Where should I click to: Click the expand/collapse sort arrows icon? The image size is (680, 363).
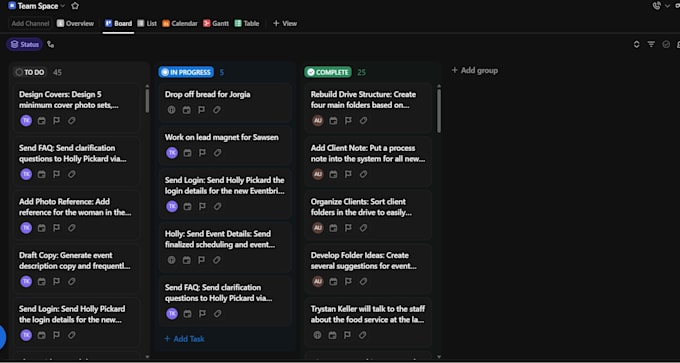click(636, 44)
